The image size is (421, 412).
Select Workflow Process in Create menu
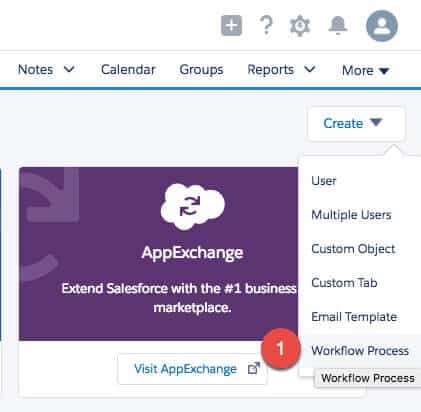(360, 351)
